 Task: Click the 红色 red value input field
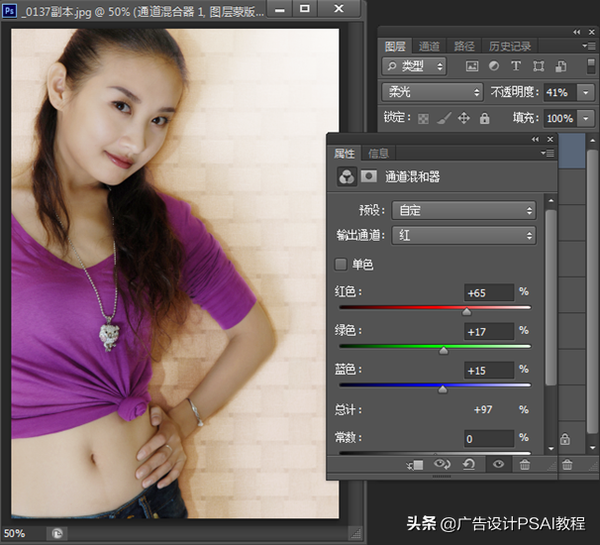click(x=488, y=292)
